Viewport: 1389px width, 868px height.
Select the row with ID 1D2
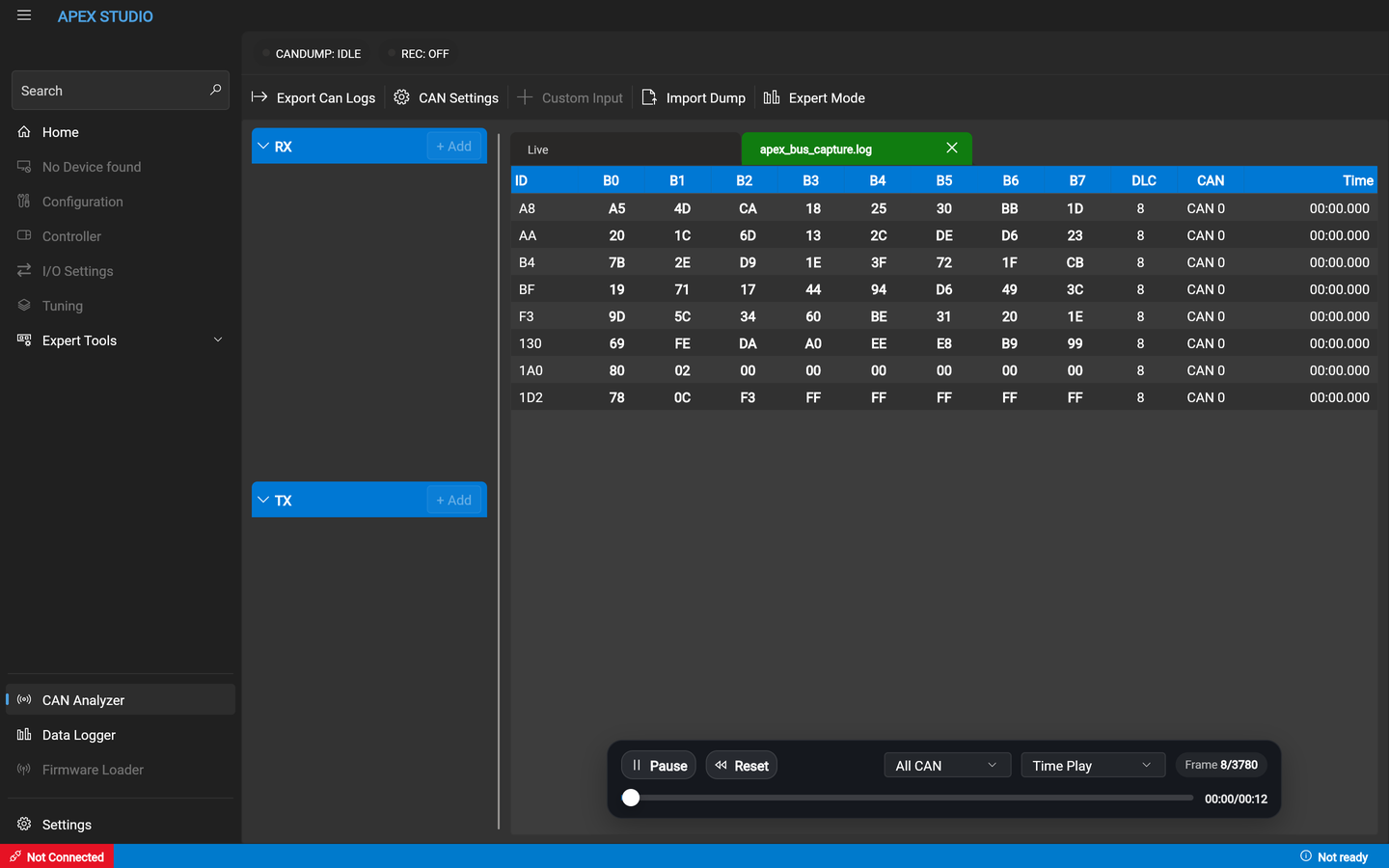tap(943, 397)
